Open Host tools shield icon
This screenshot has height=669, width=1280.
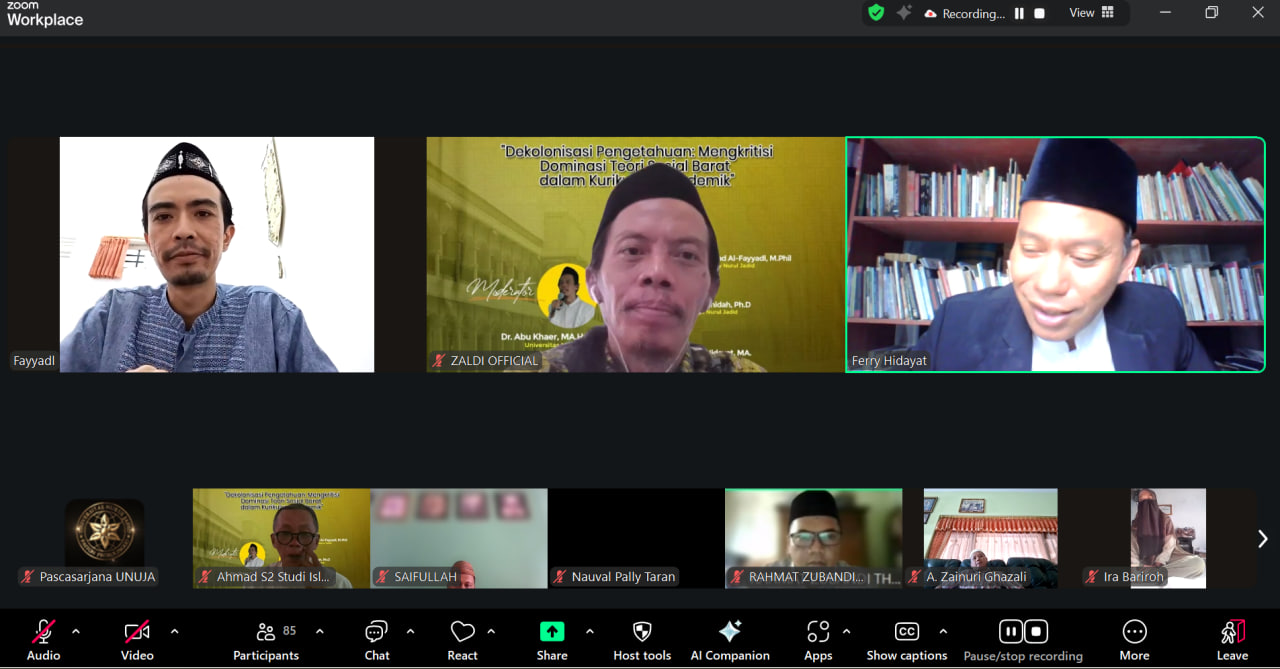pyautogui.click(x=642, y=632)
